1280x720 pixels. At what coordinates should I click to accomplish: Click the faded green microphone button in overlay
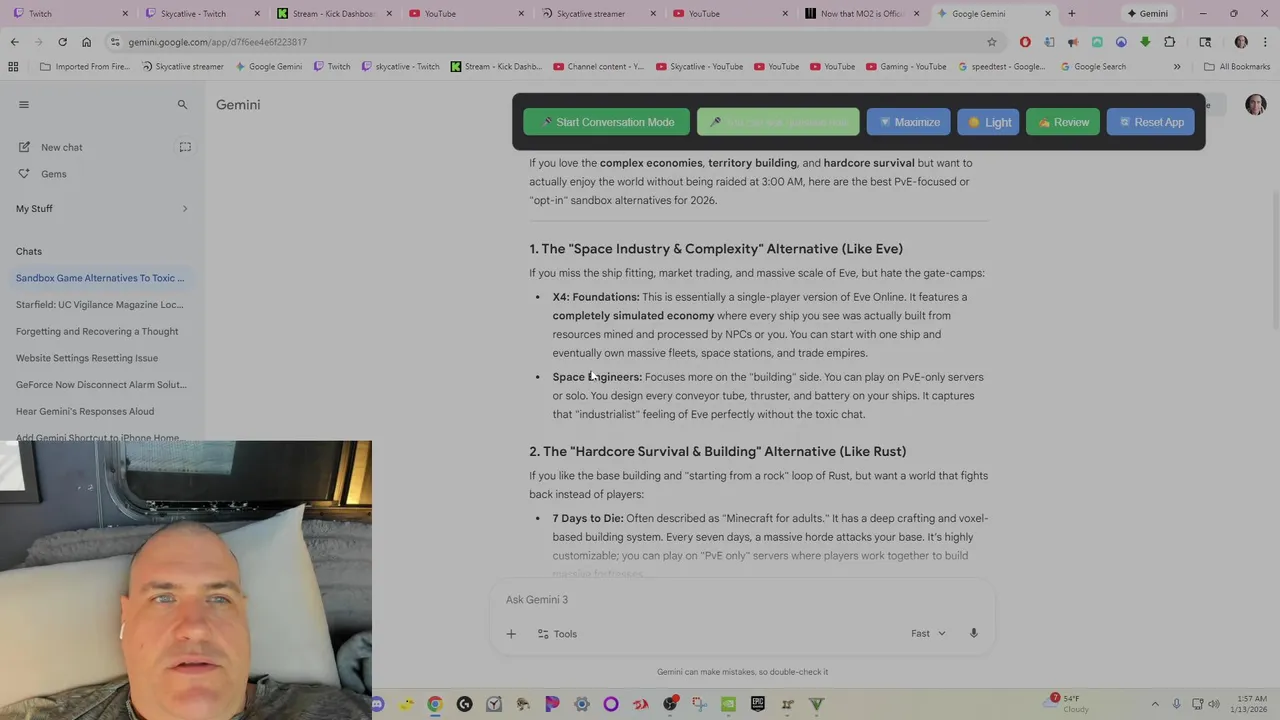coord(778,122)
